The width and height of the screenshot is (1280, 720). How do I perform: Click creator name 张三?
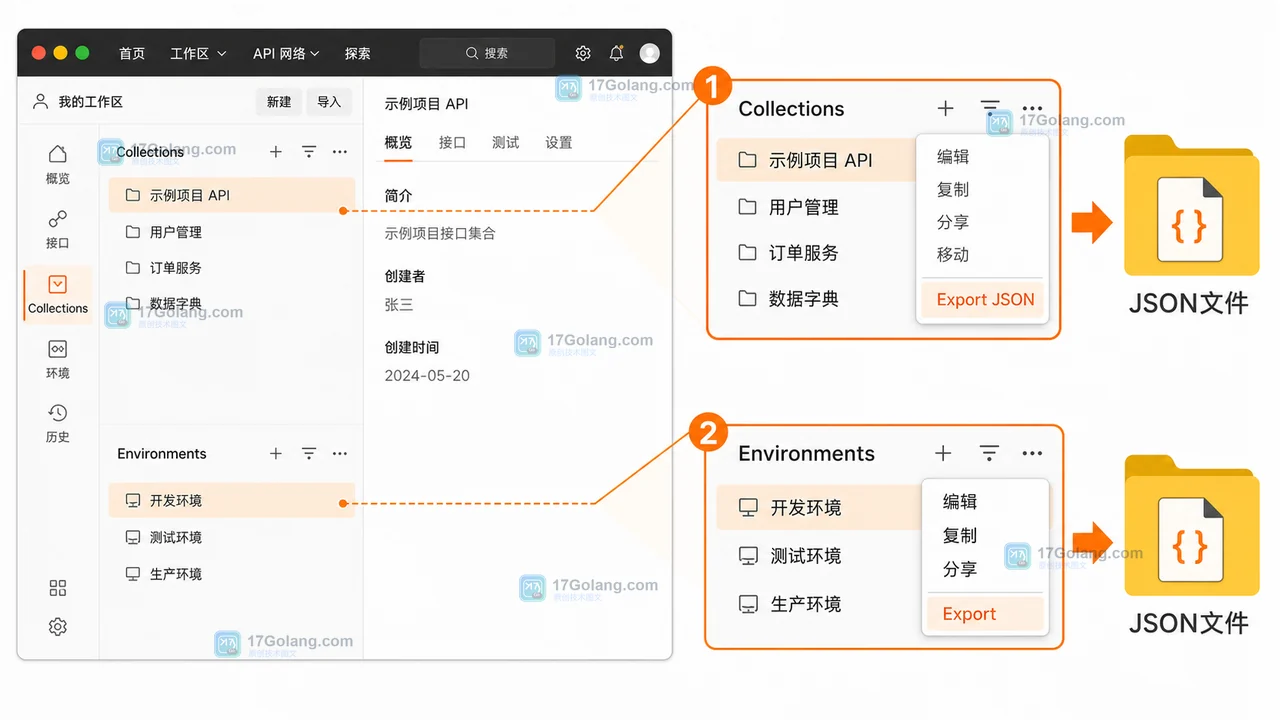click(x=399, y=305)
